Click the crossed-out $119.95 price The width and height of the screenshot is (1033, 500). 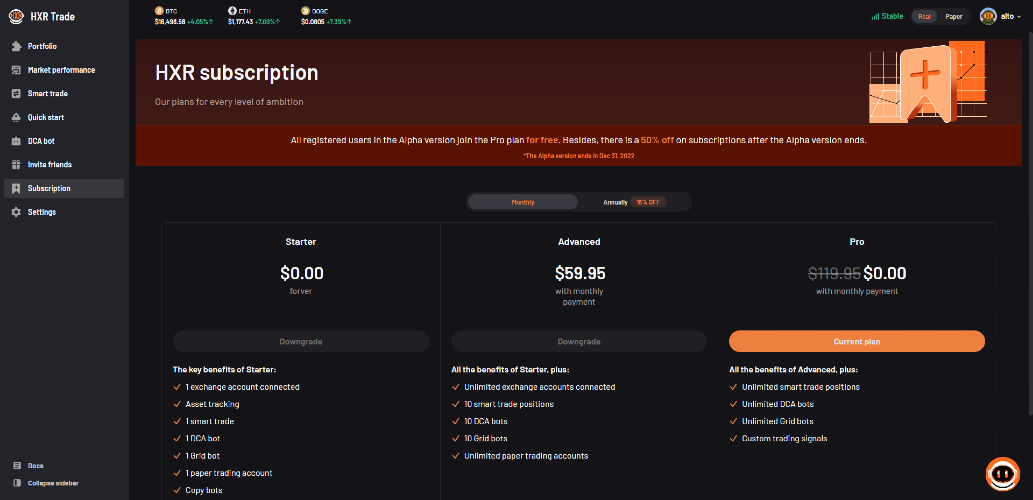(x=834, y=273)
